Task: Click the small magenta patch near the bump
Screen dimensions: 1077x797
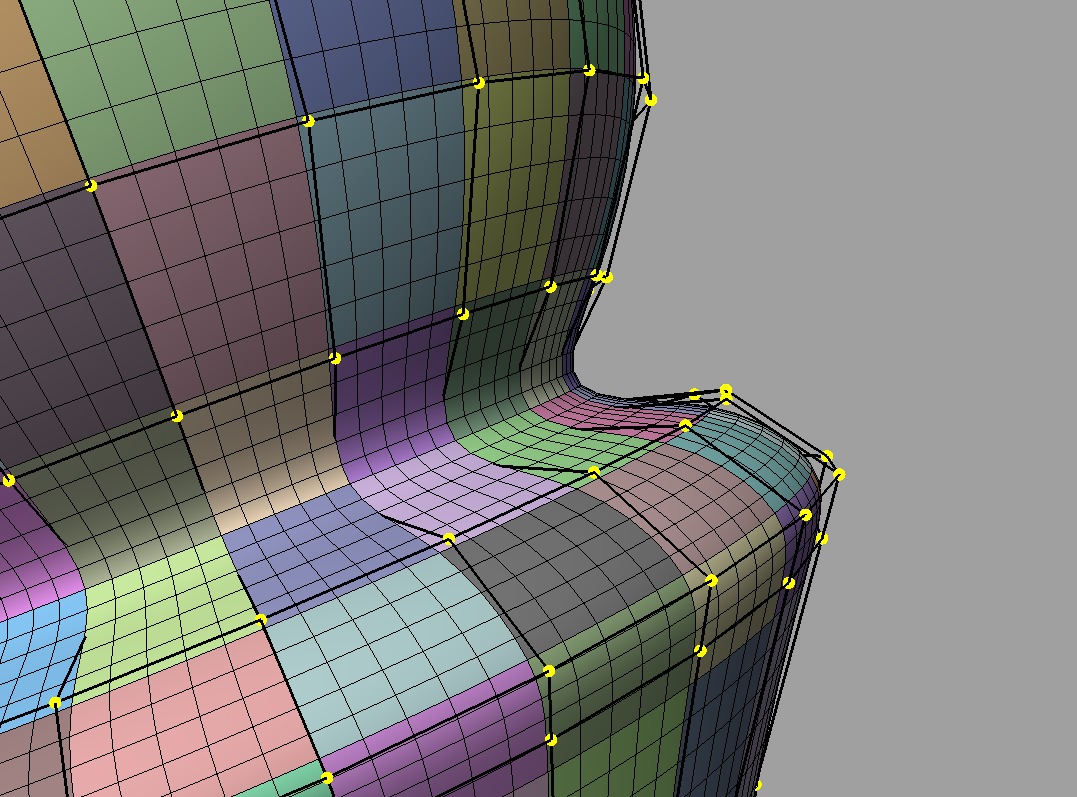Action: click(x=580, y=412)
